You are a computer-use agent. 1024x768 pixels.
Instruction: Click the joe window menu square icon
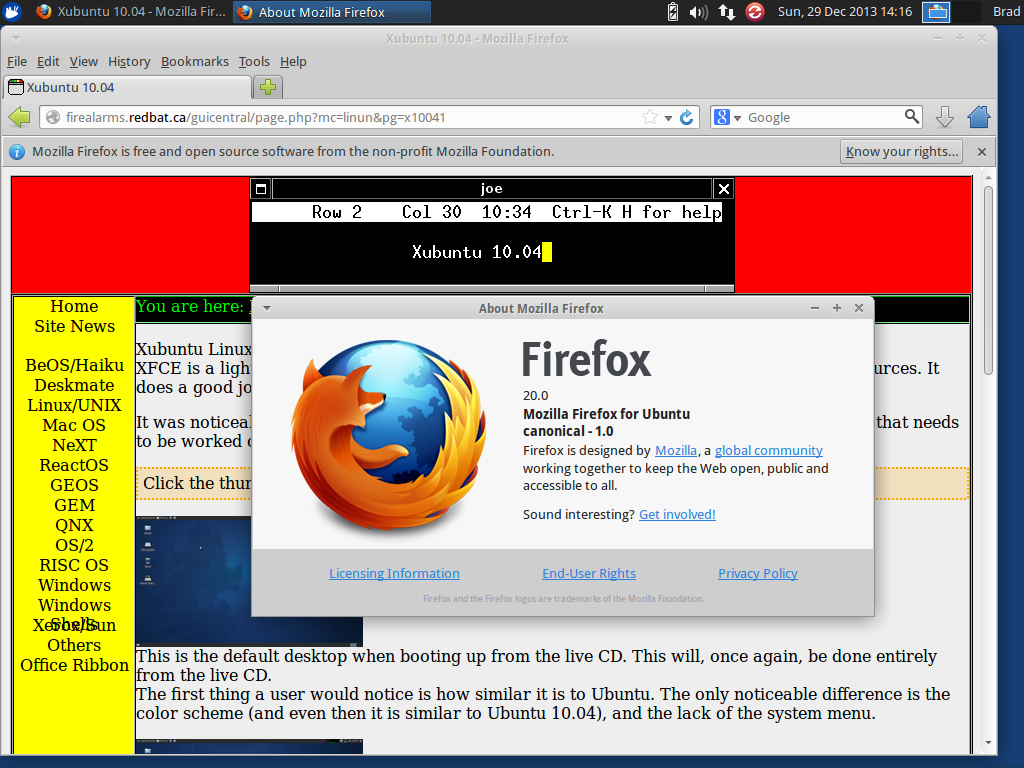tap(261, 189)
